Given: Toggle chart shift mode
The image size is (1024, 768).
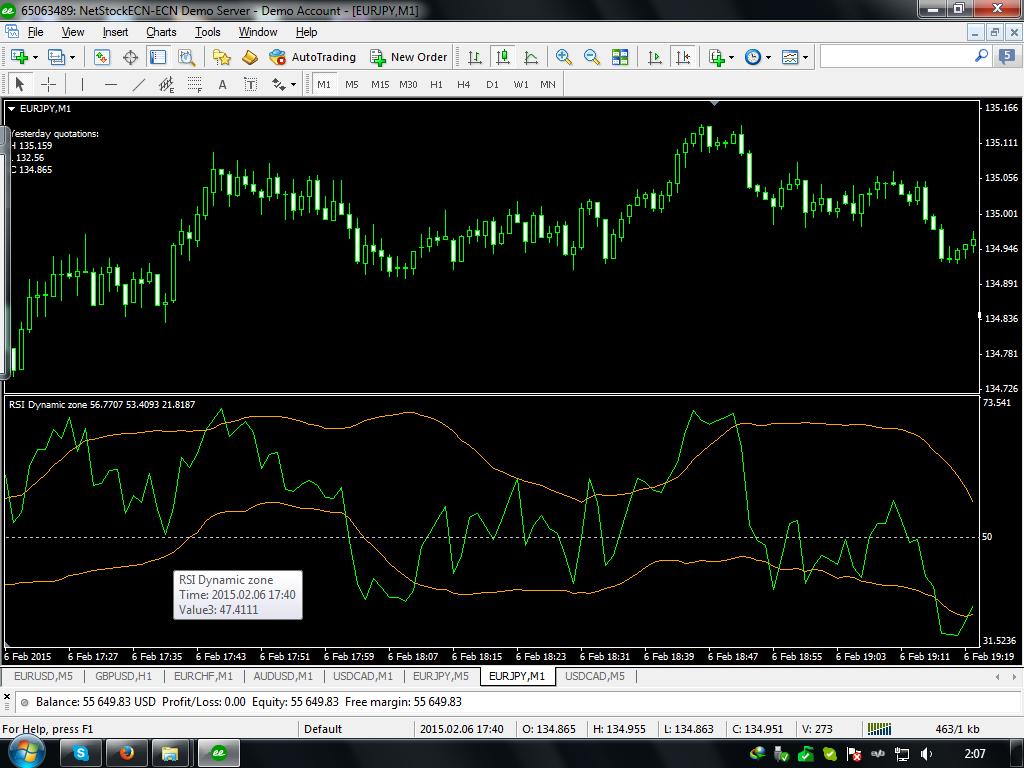Looking at the screenshot, I should point(683,57).
